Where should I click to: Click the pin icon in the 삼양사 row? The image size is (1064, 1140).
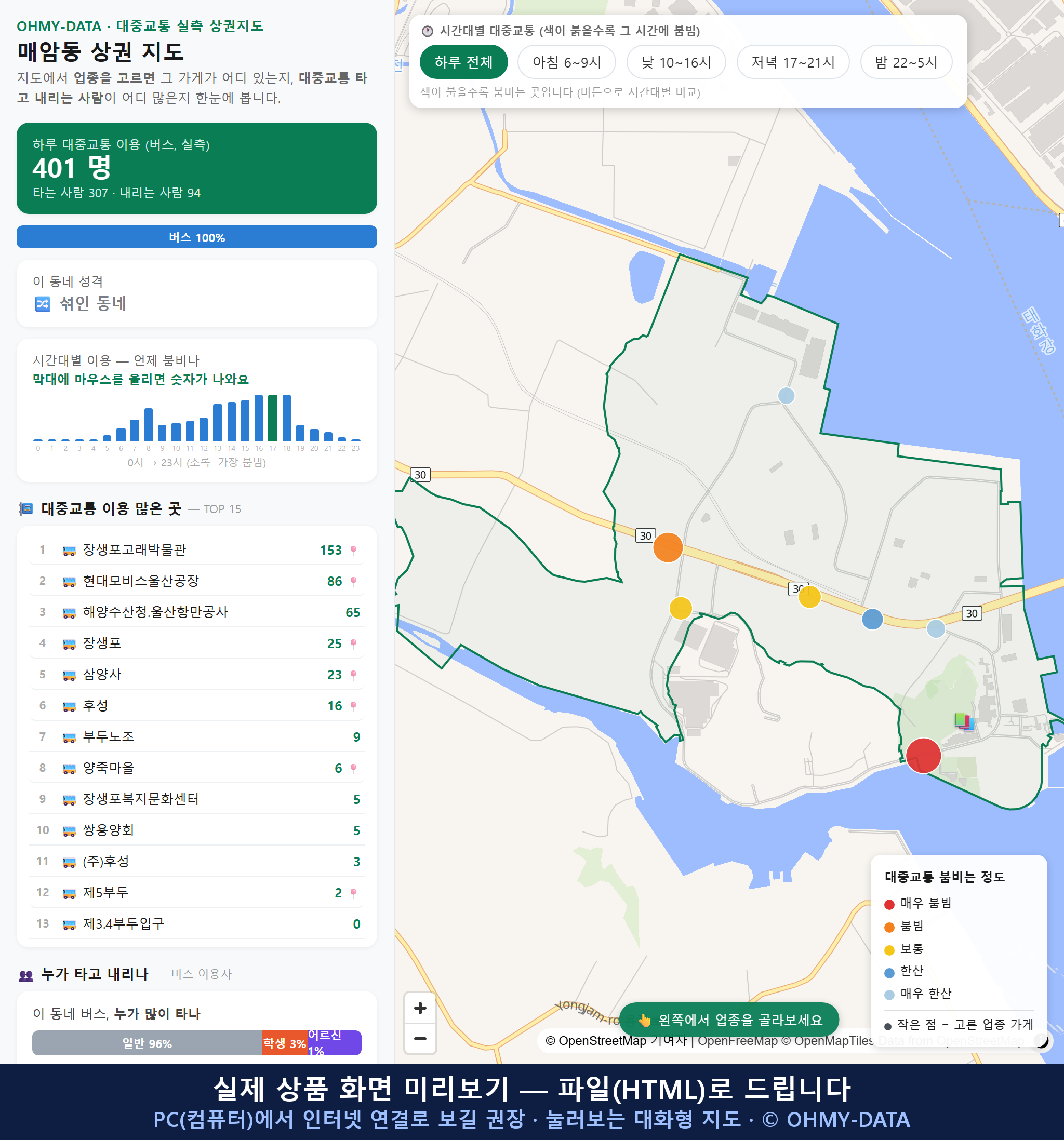click(x=353, y=675)
